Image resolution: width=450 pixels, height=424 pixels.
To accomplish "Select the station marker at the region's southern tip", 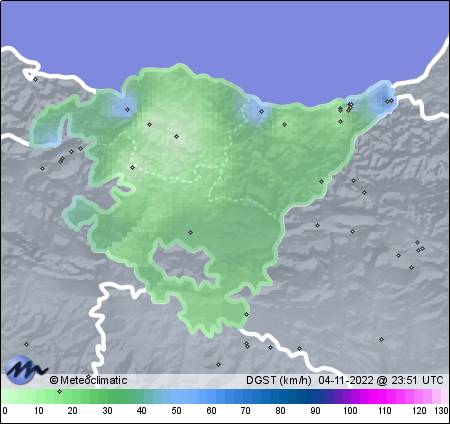I will click(246, 314).
